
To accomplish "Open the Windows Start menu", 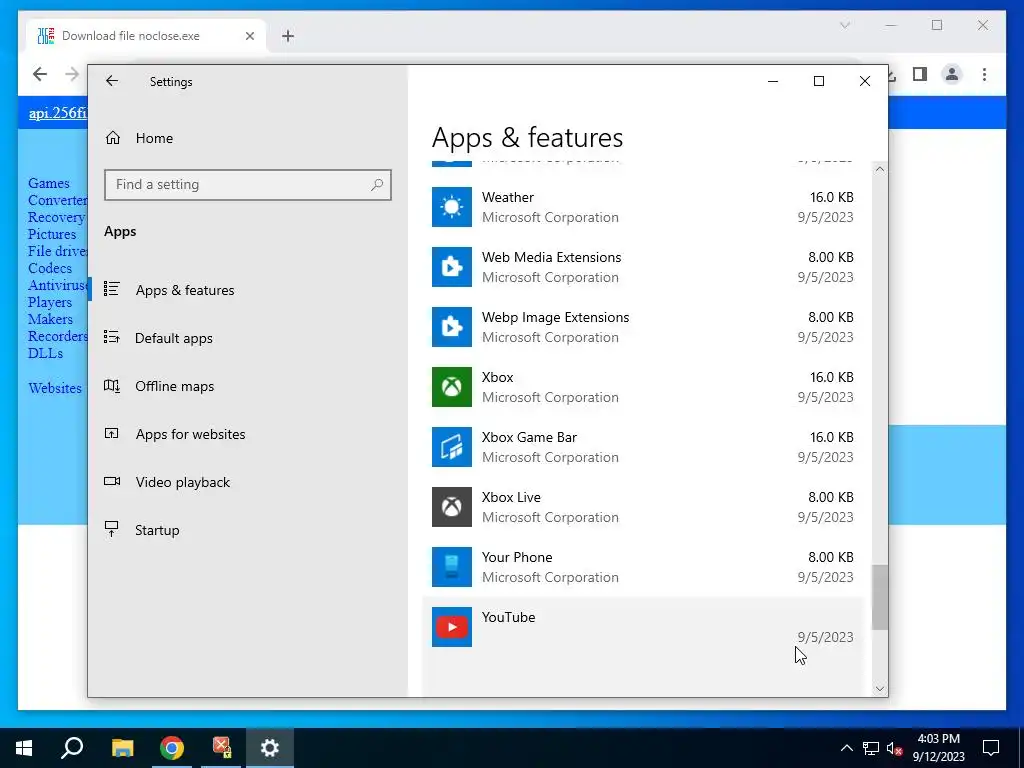I will pyautogui.click(x=24, y=748).
